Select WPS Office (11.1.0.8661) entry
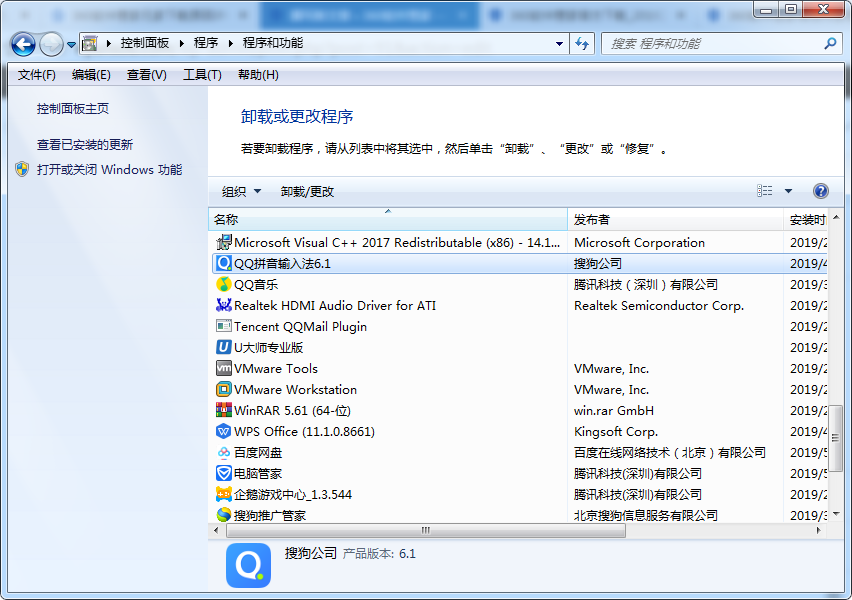Screen dimensions: 852x600 [304, 432]
